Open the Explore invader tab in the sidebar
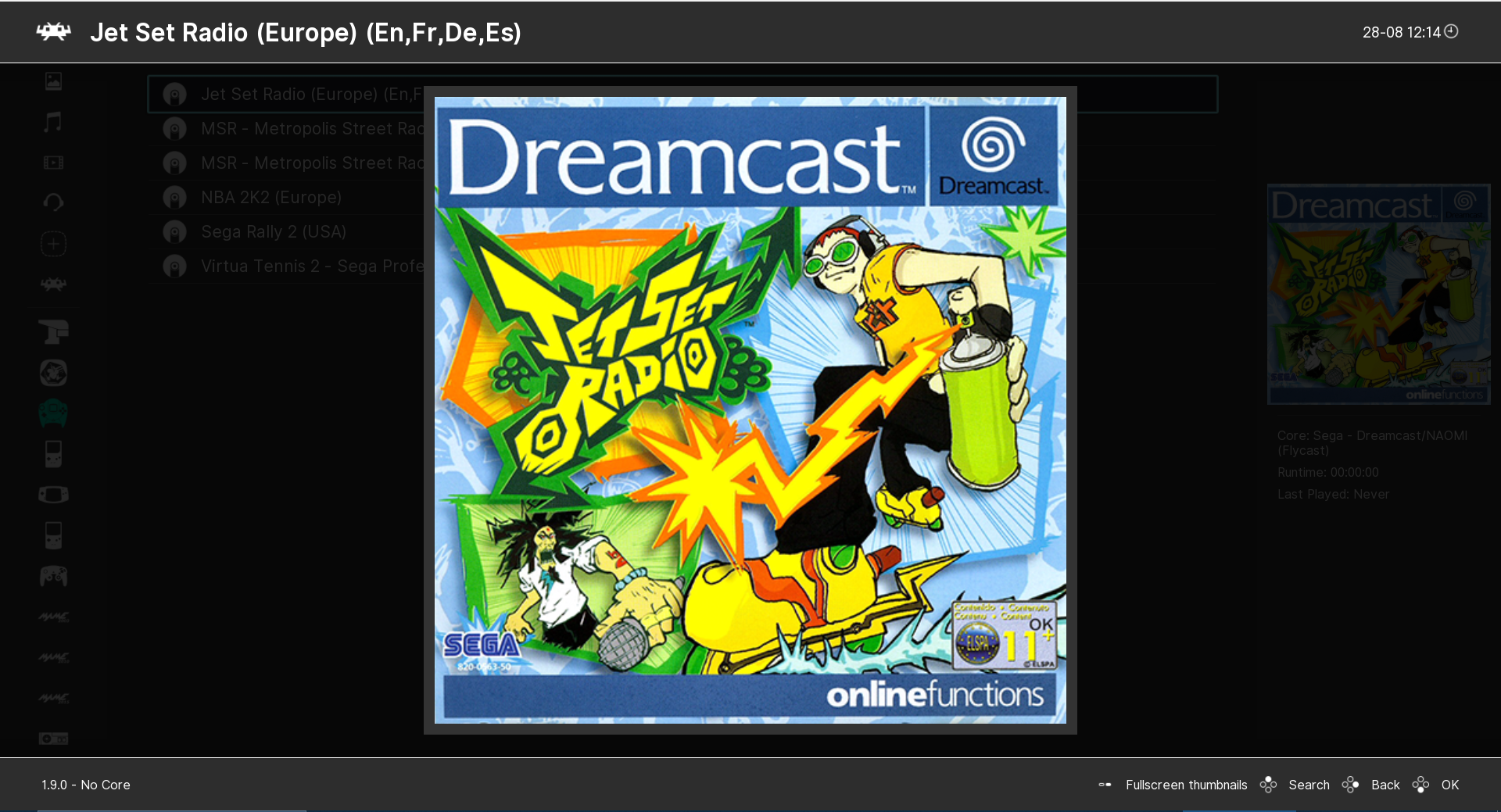Image resolution: width=1501 pixels, height=812 pixels. 53,284
